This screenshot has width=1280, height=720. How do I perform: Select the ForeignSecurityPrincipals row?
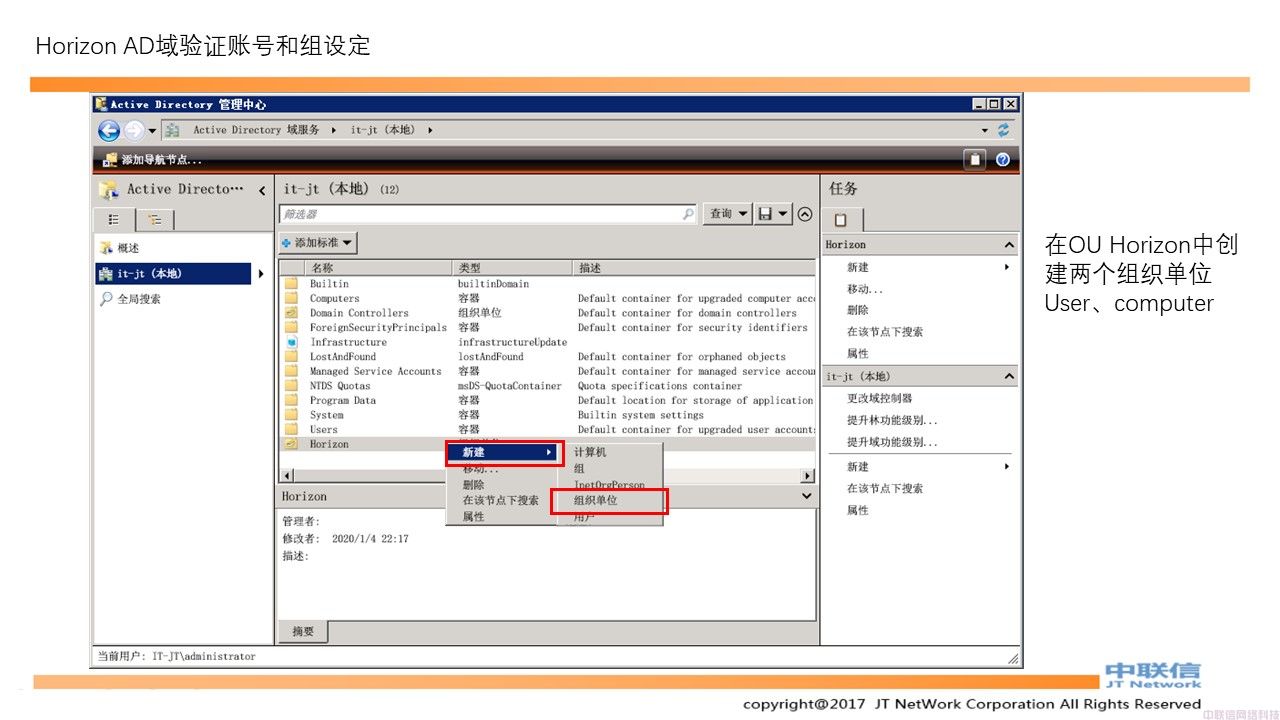[548, 327]
